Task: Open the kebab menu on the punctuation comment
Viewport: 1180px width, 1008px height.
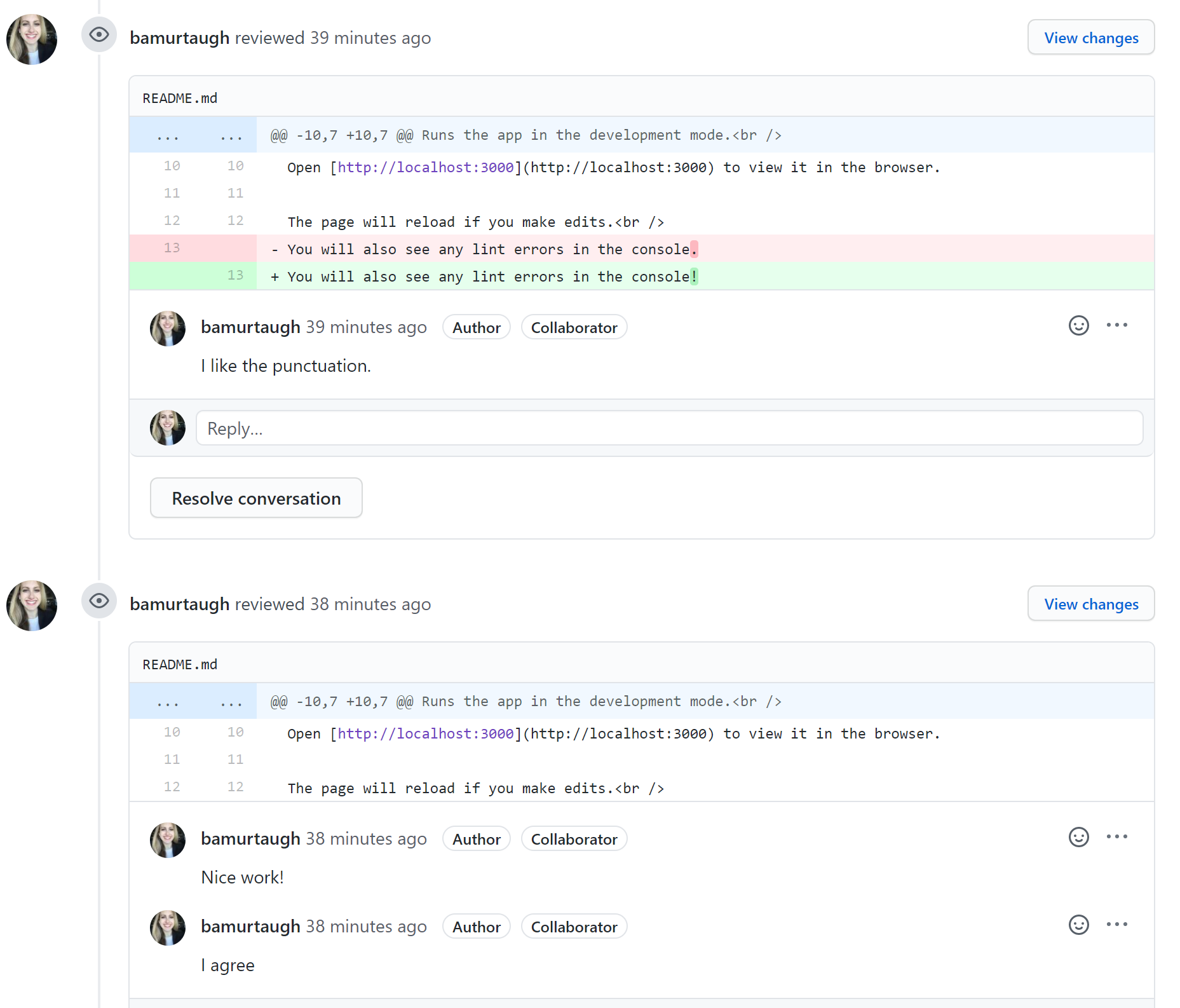Action: point(1117,325)
